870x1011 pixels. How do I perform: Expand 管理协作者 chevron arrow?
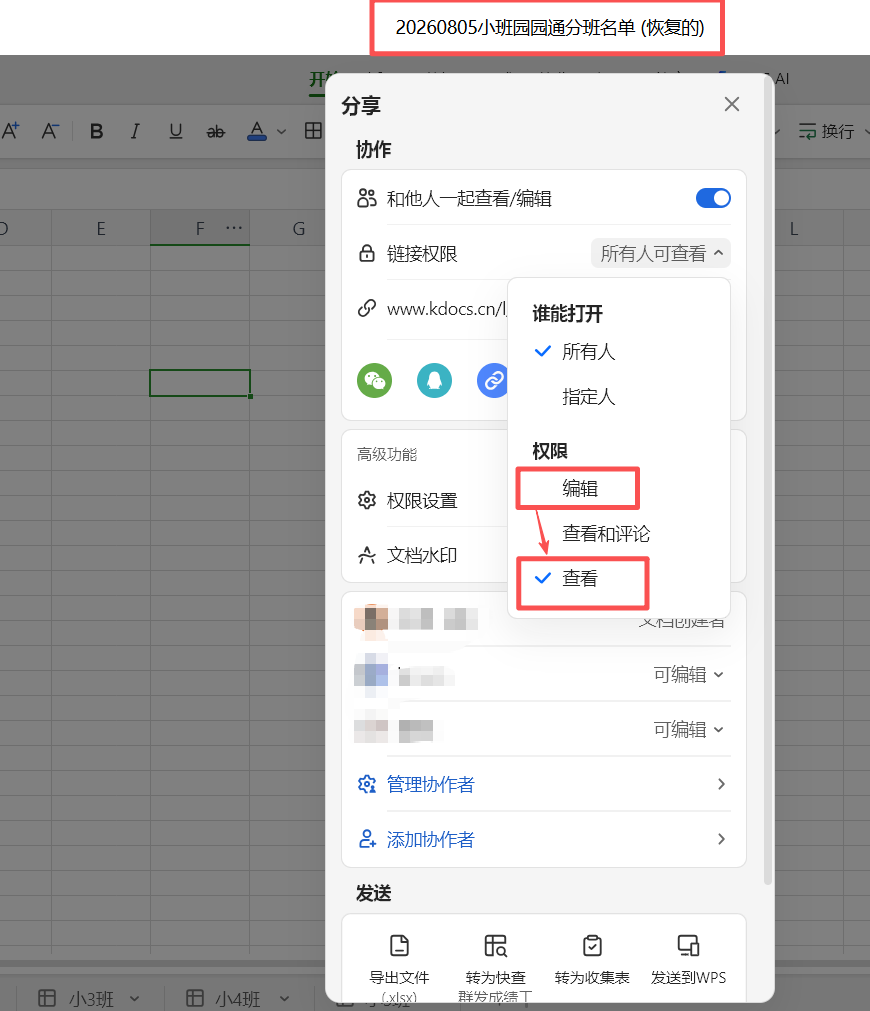tap(721, 784)
